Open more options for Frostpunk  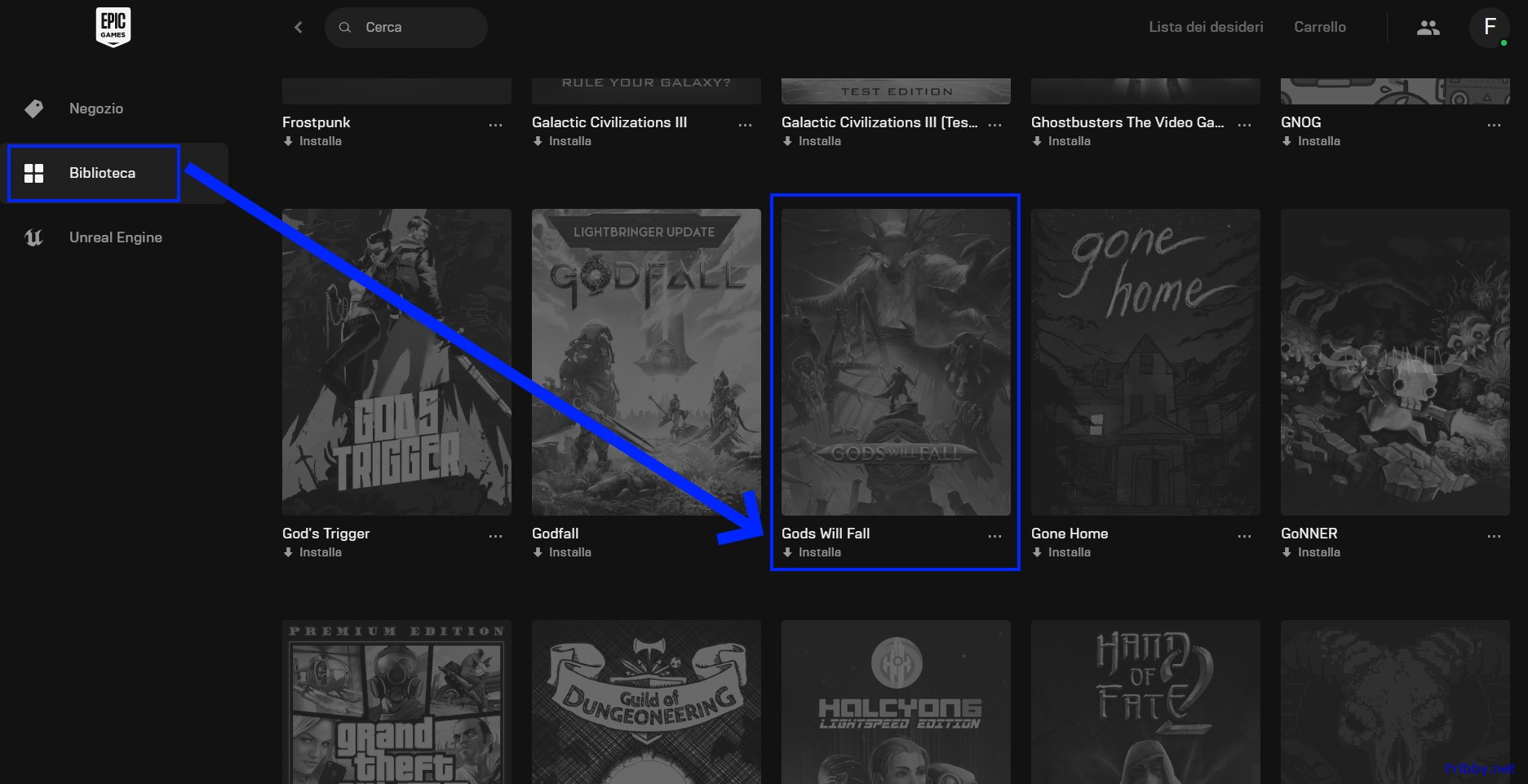[x=495, y=125]
